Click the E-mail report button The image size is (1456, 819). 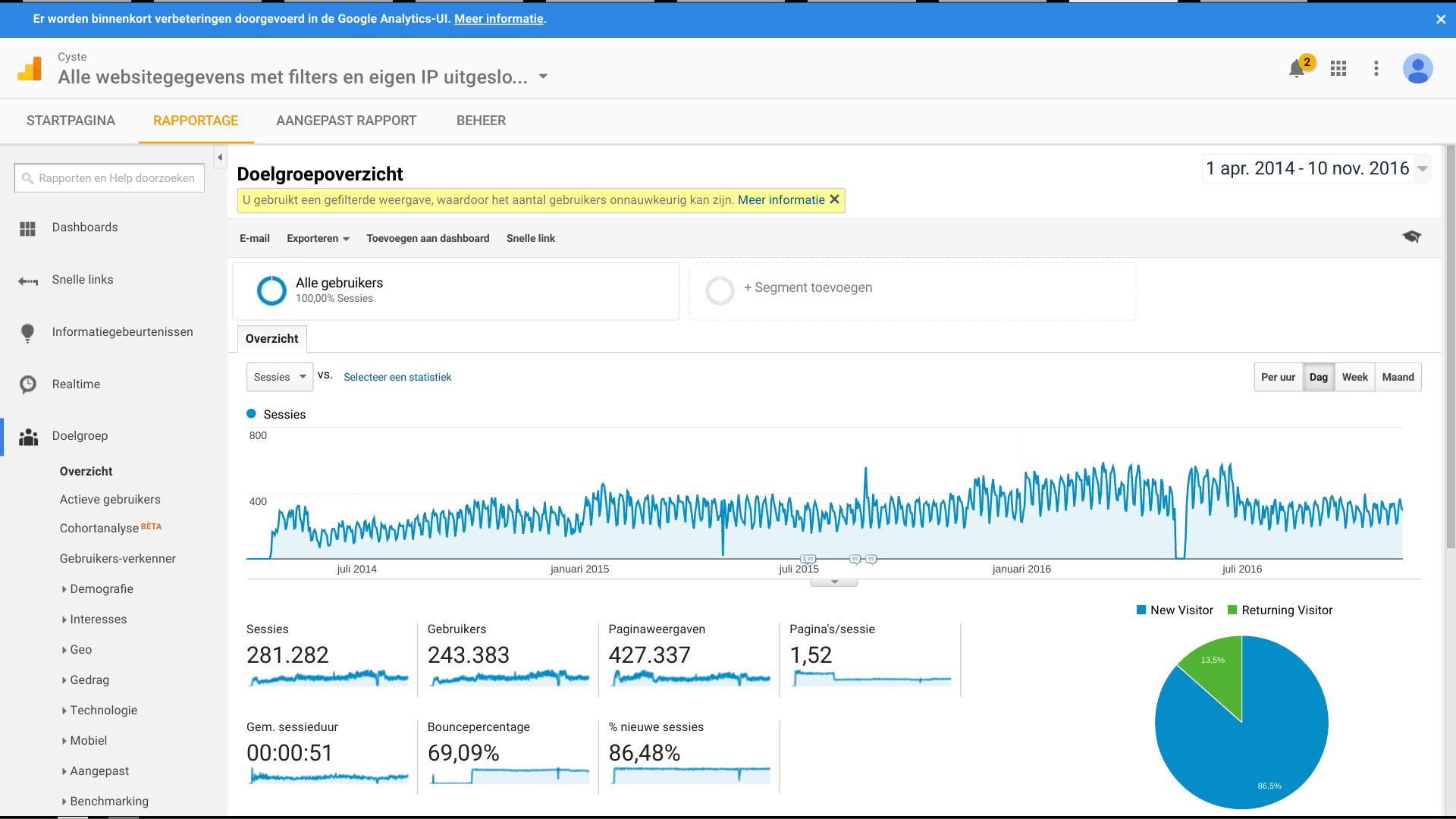(x=255, y=238)
